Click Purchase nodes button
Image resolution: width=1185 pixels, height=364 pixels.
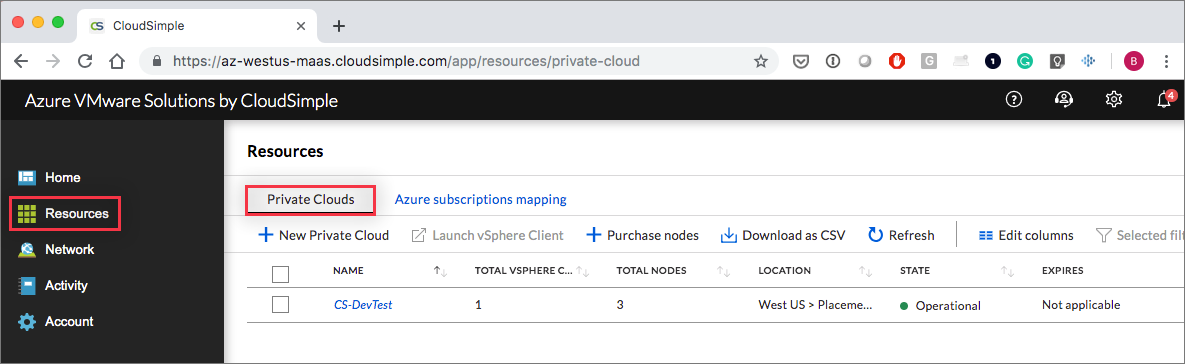(x=642, y=236)
